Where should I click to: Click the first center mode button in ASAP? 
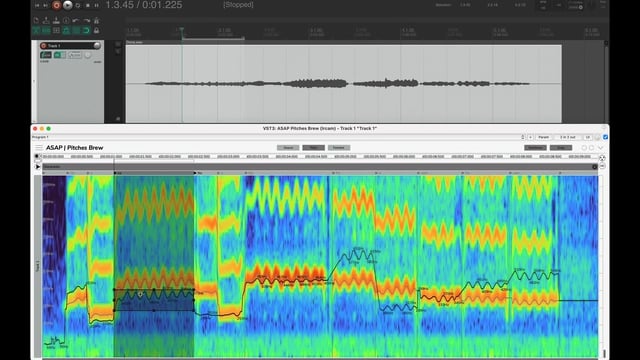(x=288, y=148)
